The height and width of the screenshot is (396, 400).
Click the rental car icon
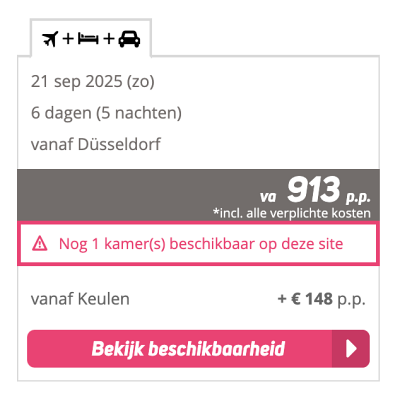pyautogui.click(x=129, y=39)
